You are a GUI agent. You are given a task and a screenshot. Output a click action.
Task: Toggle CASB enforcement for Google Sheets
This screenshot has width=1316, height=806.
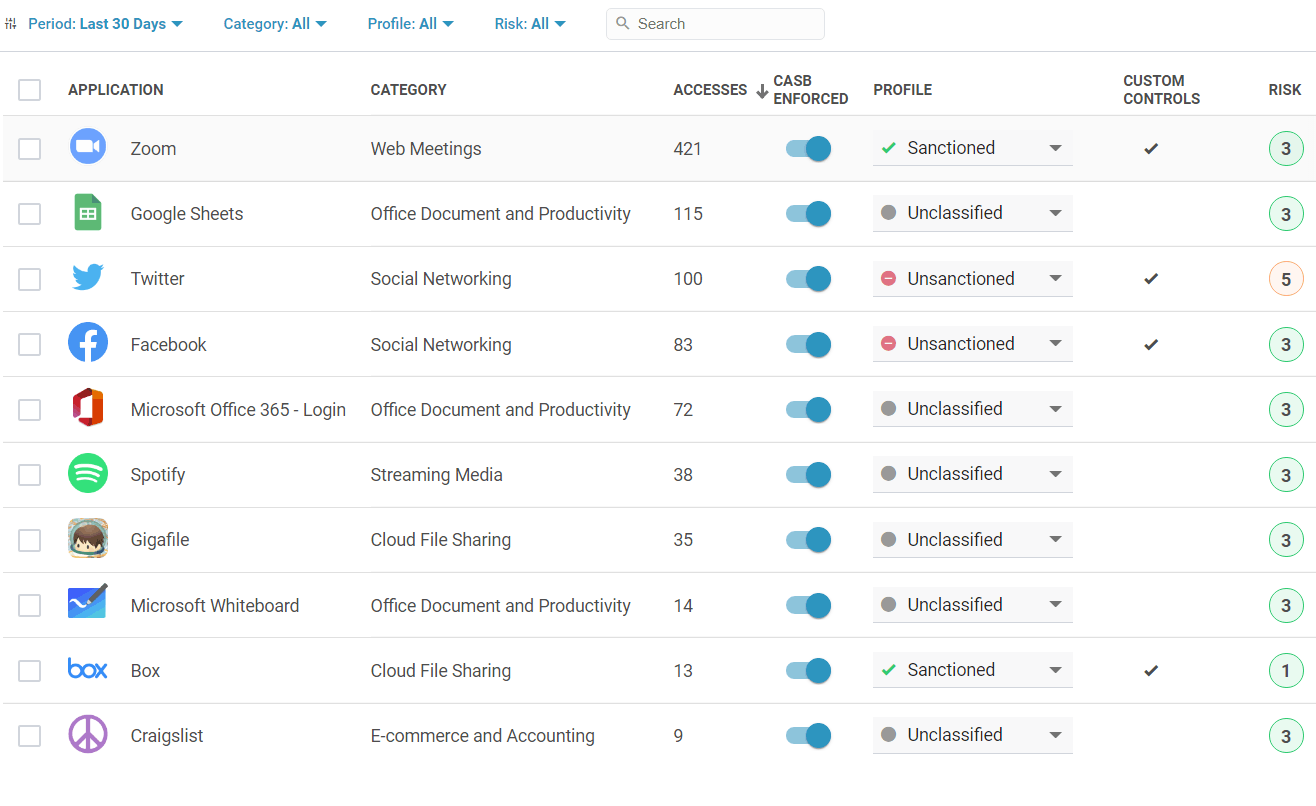(x=808, y=213)
